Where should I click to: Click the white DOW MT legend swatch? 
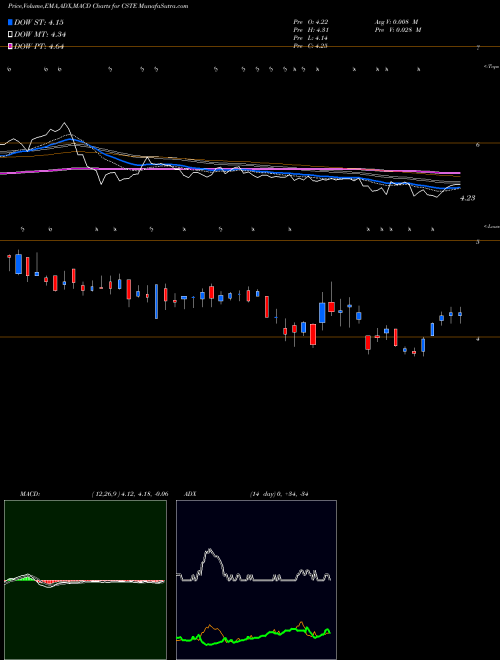point(11,34)
